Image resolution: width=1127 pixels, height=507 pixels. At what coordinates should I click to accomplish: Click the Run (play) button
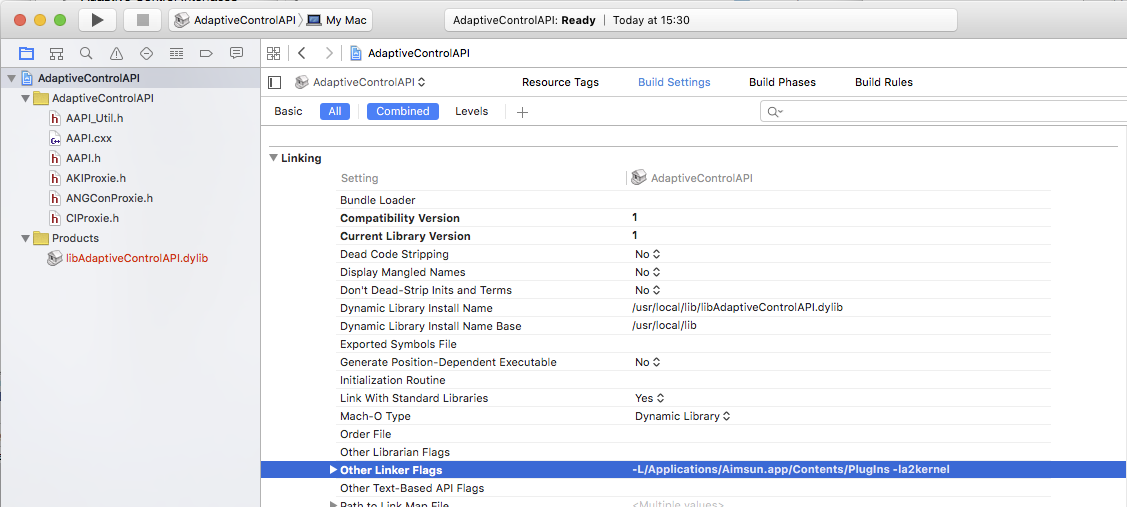point(97,20)
